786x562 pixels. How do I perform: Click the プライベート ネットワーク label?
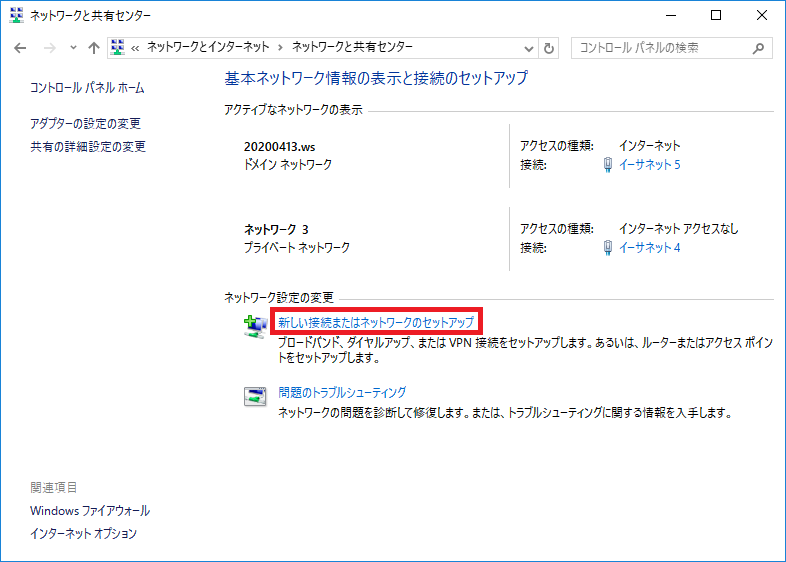tap(297, 247)
